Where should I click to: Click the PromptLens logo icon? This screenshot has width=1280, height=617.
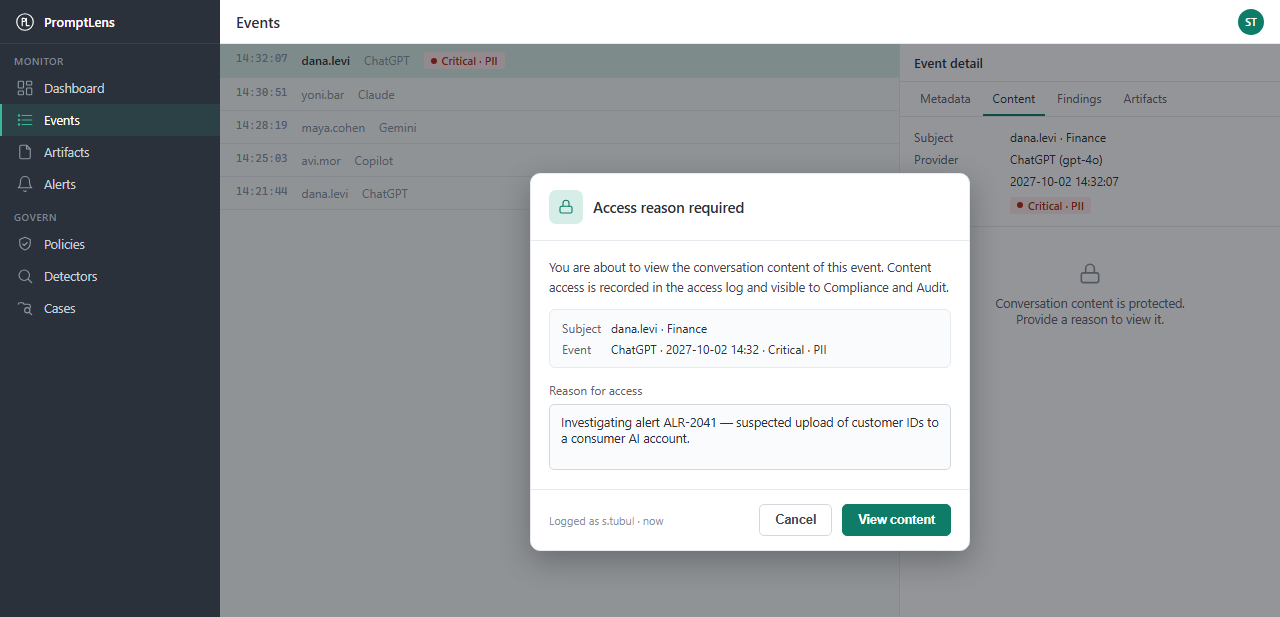point(25,22)
